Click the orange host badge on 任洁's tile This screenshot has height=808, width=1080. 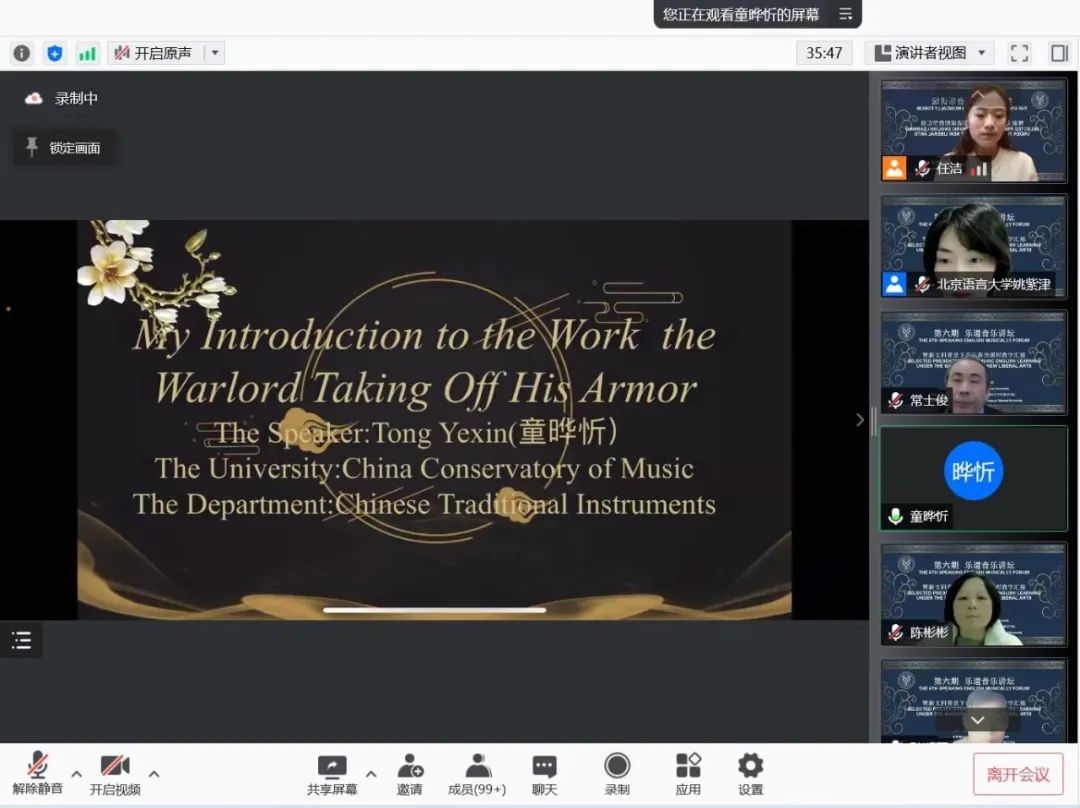click(x=894, y=168)
